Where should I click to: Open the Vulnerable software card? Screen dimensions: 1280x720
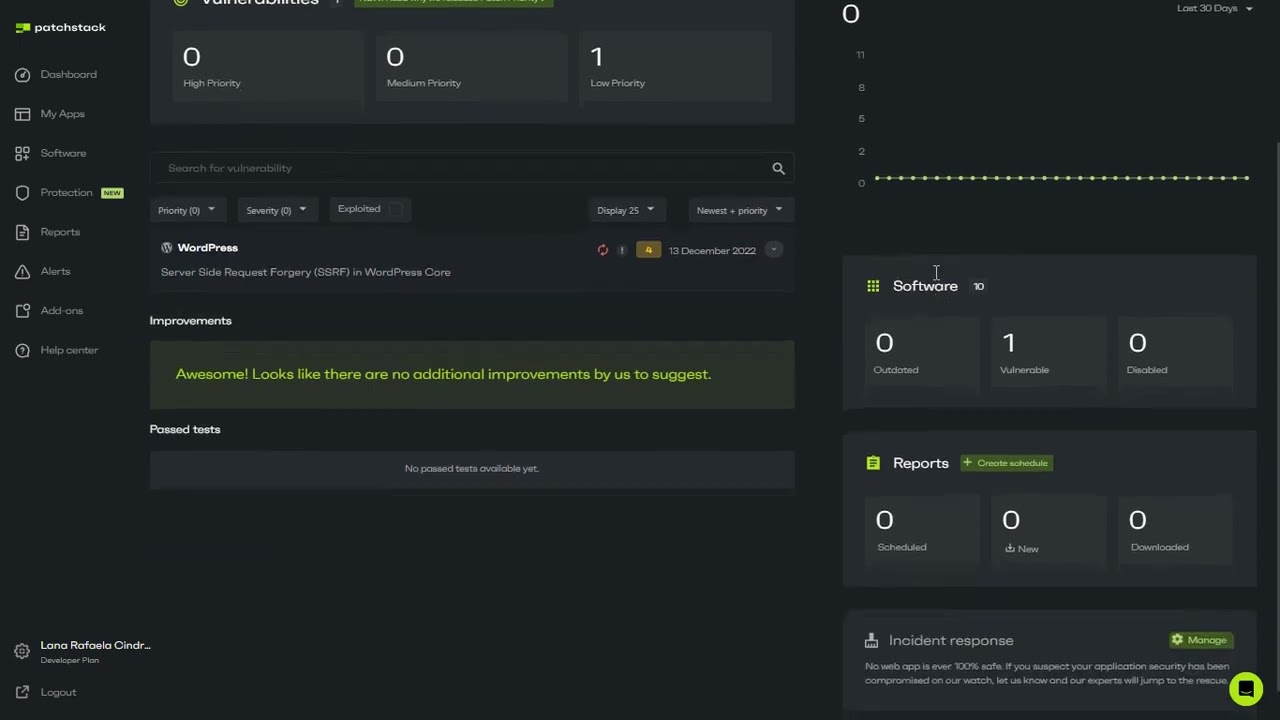pyautogui.click(x=1048, y=354)
